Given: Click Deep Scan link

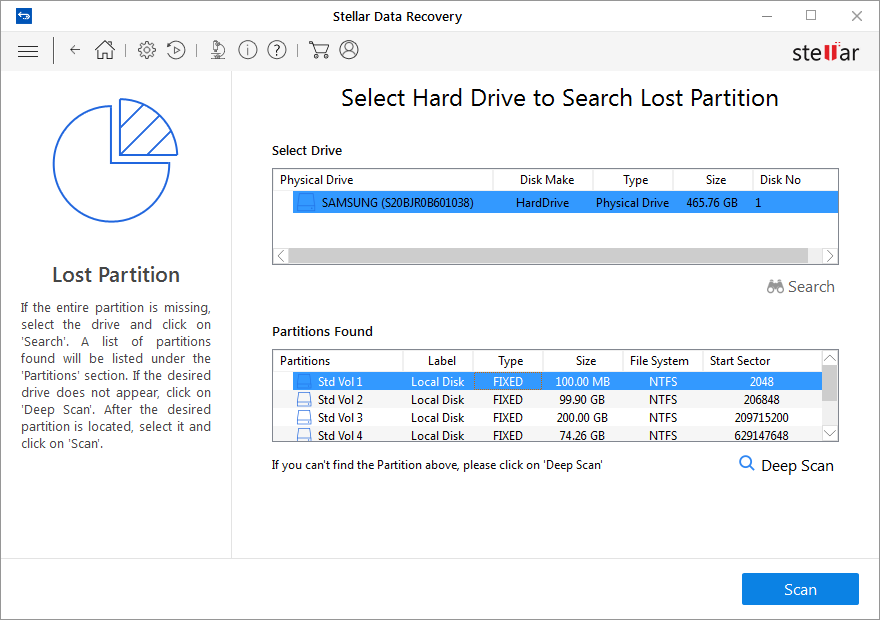Looking at the screenshot, I should tap(786, 465).
